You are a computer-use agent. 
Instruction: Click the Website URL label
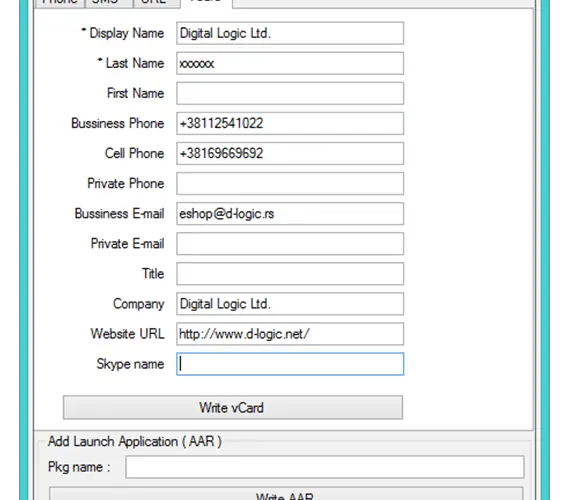[x=127, y=334]
